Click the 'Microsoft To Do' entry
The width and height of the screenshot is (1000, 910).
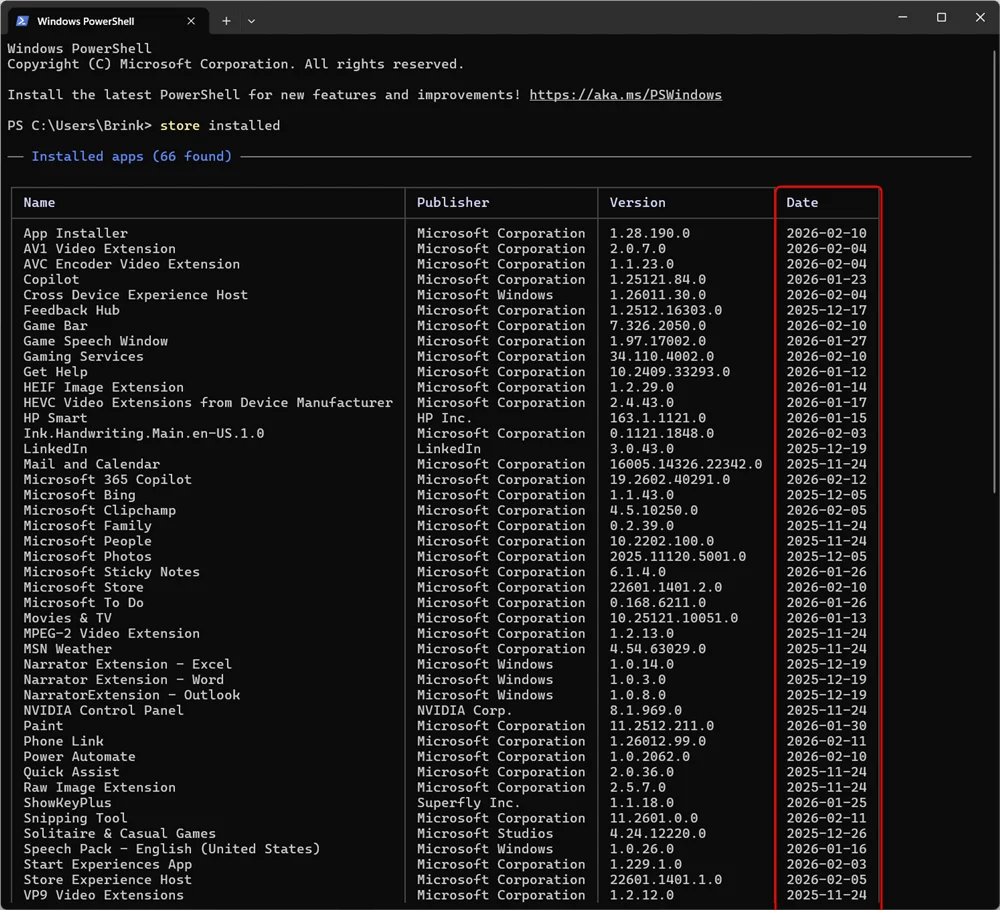point(84,602)
